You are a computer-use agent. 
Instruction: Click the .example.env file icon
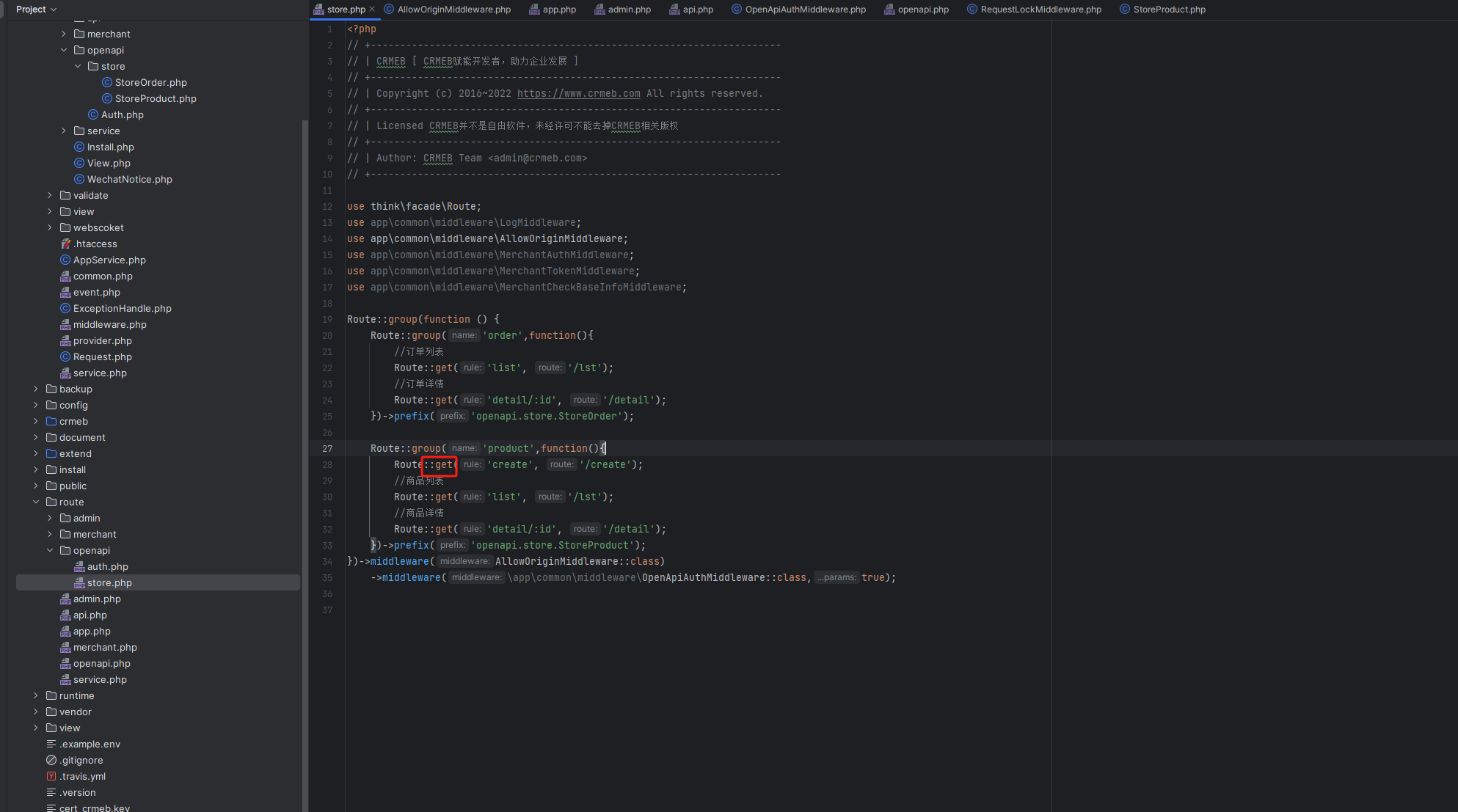pyautogui.click(x=51, y=745)
